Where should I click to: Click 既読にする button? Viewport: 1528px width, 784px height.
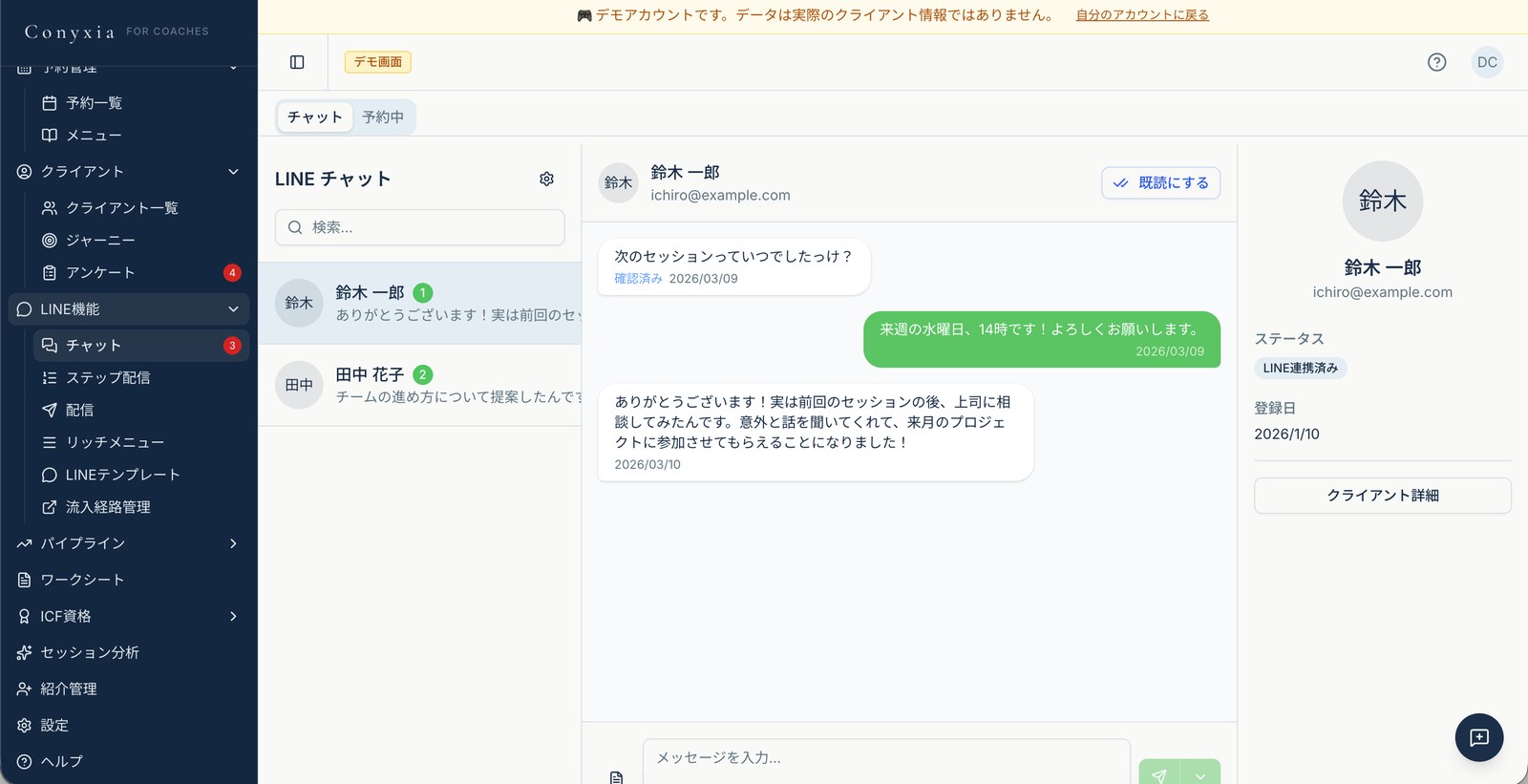pyautogui.click(x=1160, y=182)
